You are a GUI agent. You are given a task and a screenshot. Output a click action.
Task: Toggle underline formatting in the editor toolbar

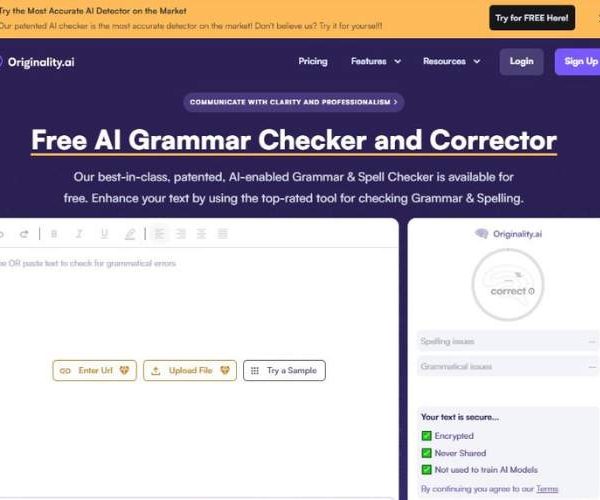click(104, 234)
